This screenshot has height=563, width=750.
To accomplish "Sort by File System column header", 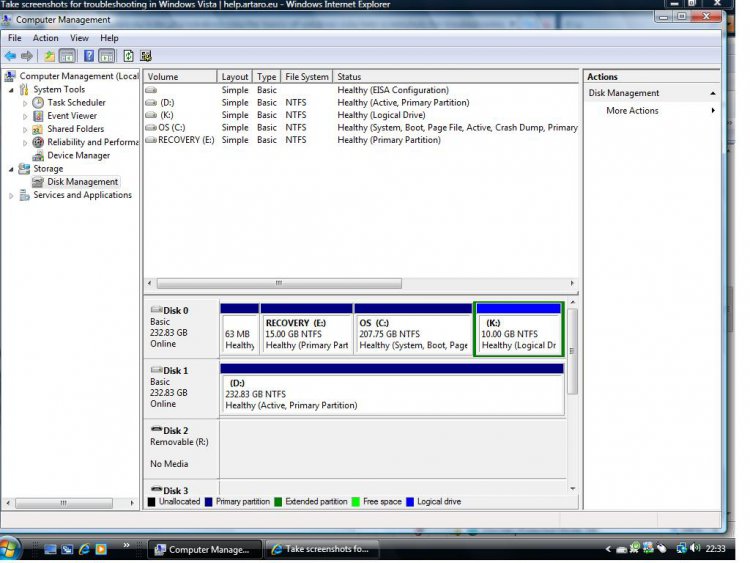I will pos(307,77).
